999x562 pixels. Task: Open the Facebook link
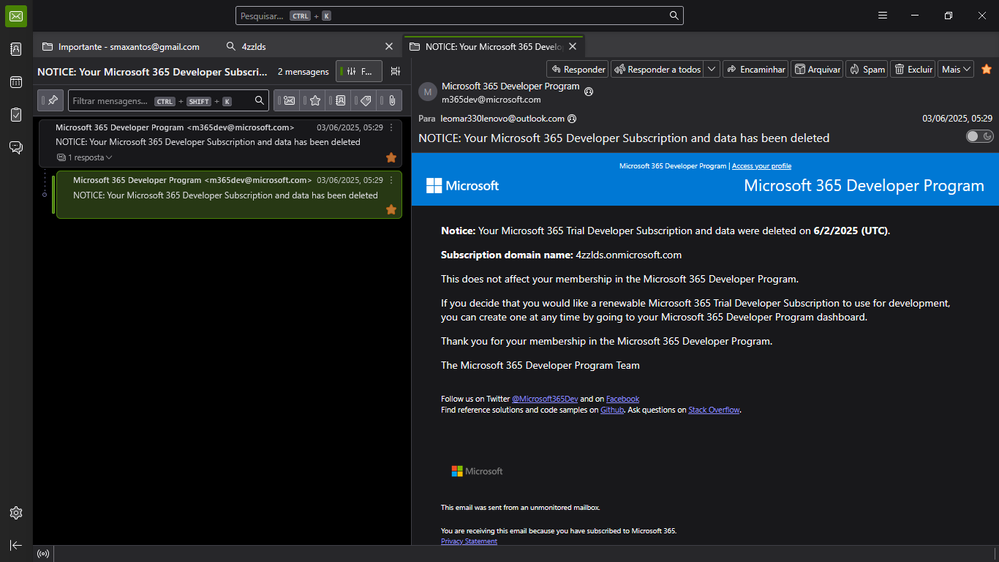[622, 399]
